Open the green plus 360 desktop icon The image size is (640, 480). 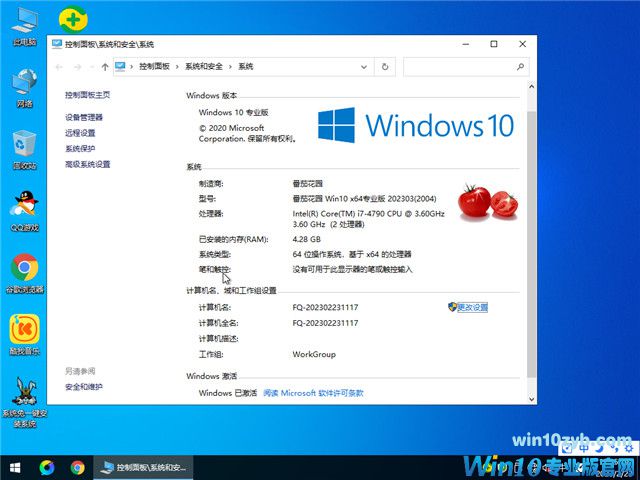point(73,19)
